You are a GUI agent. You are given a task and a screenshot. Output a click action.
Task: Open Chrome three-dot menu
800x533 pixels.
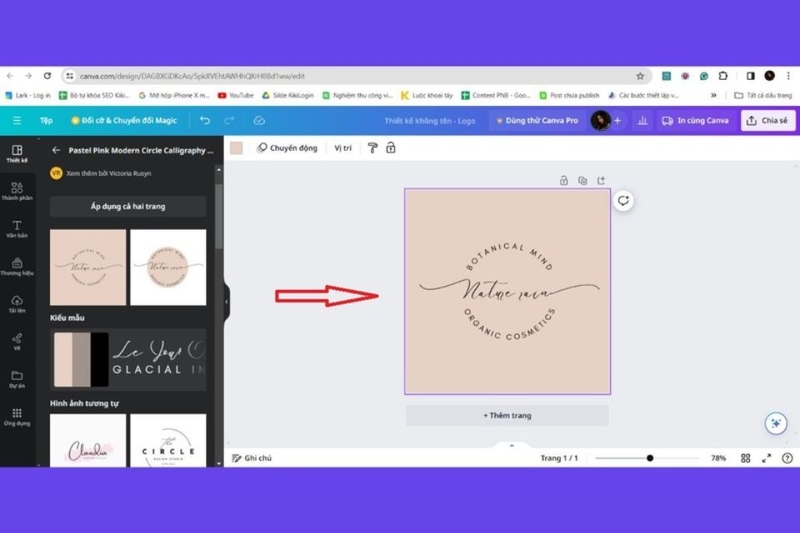[x=788, y=75]
